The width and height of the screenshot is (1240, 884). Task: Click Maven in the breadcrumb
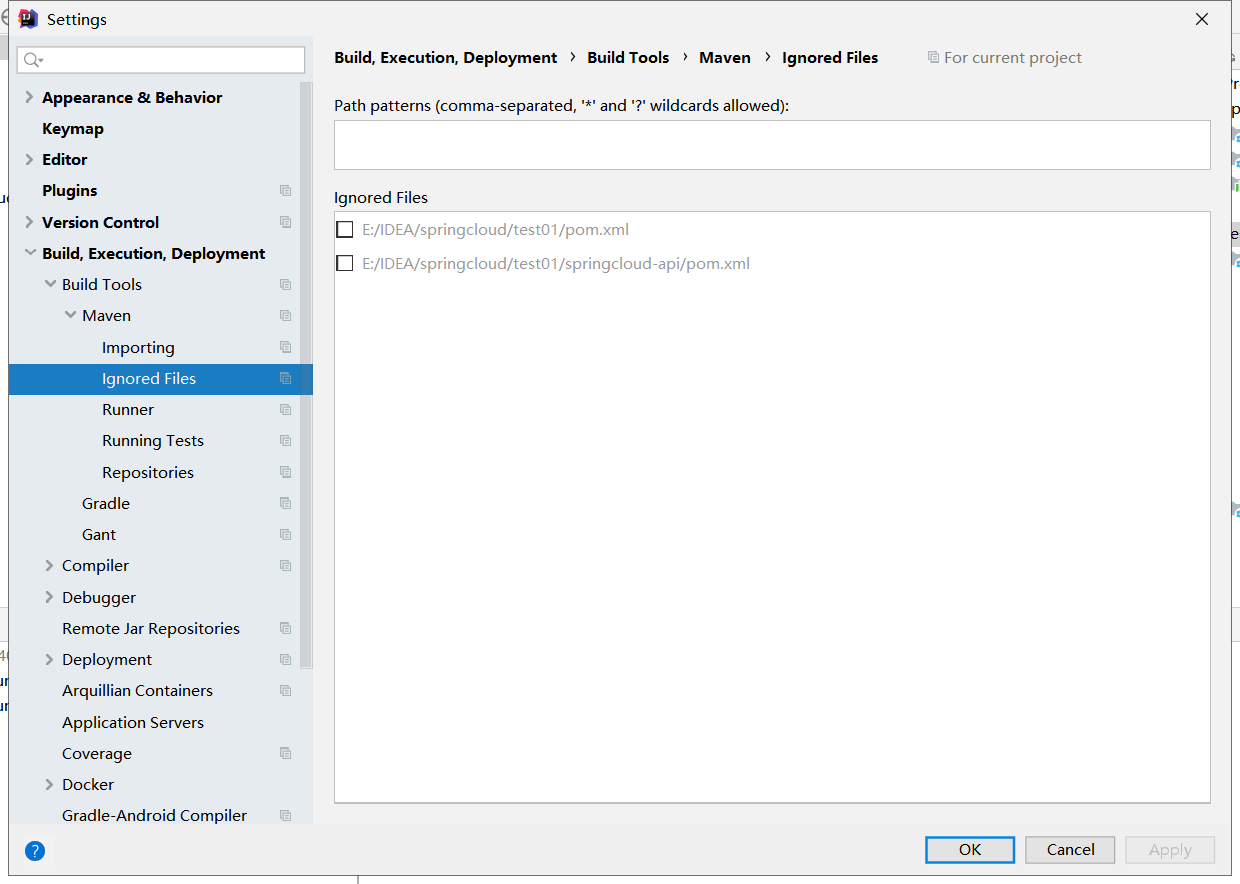tap(725, 58)
